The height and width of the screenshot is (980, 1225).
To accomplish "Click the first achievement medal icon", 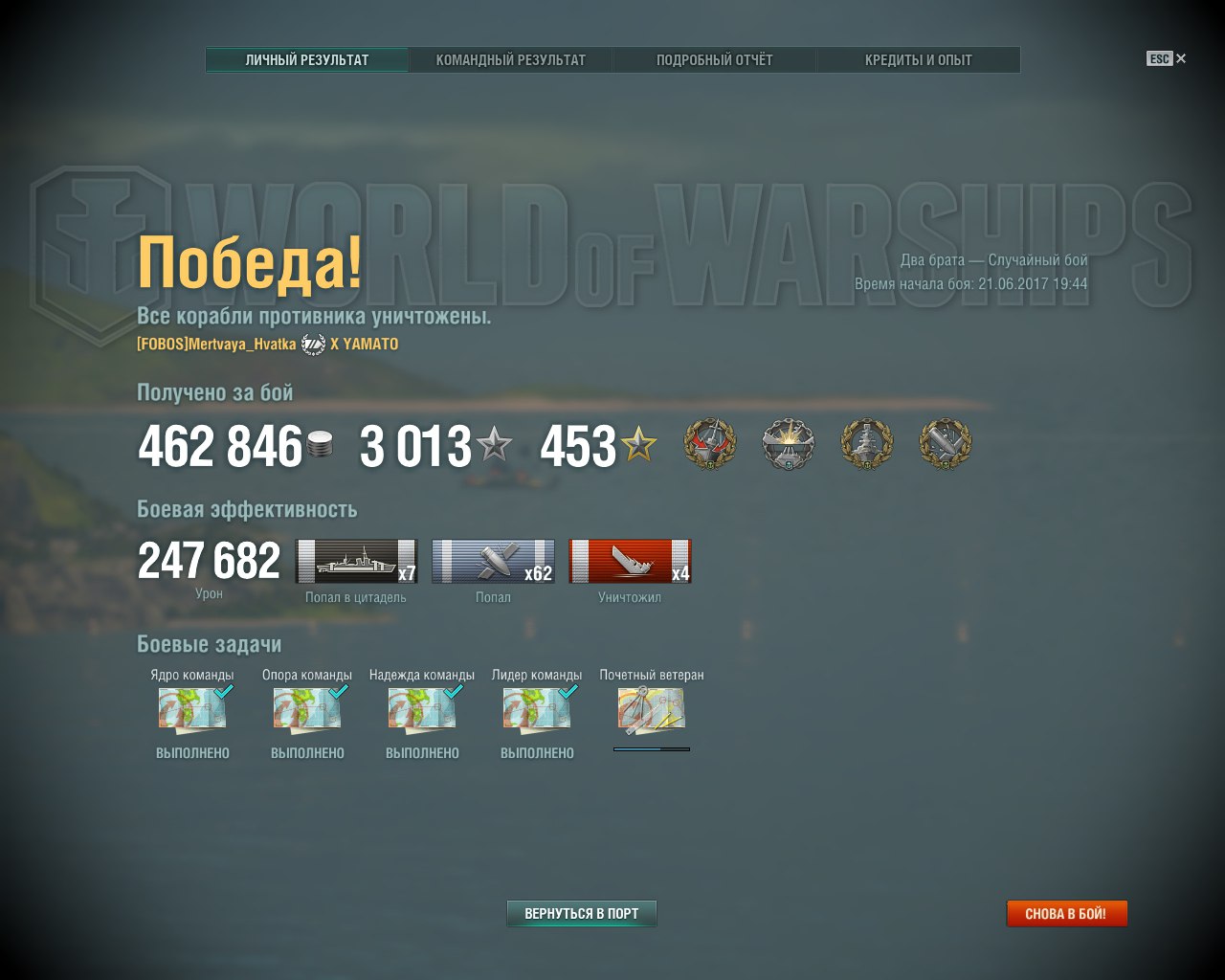I will point(710,444).
